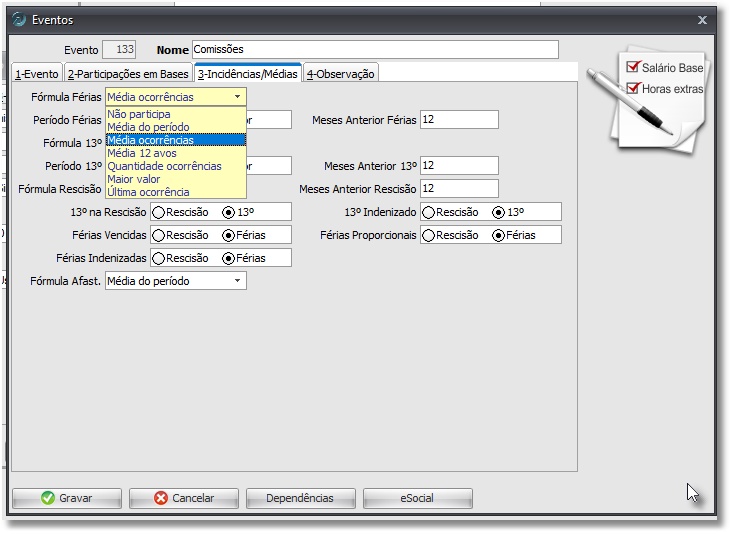The width and height of the screenshot is (731, 534).
Task: Click the green check icon on Gravar
Action: (47, 498)
